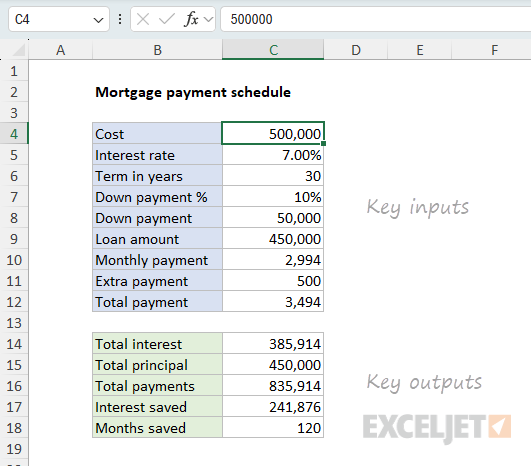Click the formula bar showing 500000
The image size is (531, 466).
[376, 19]
